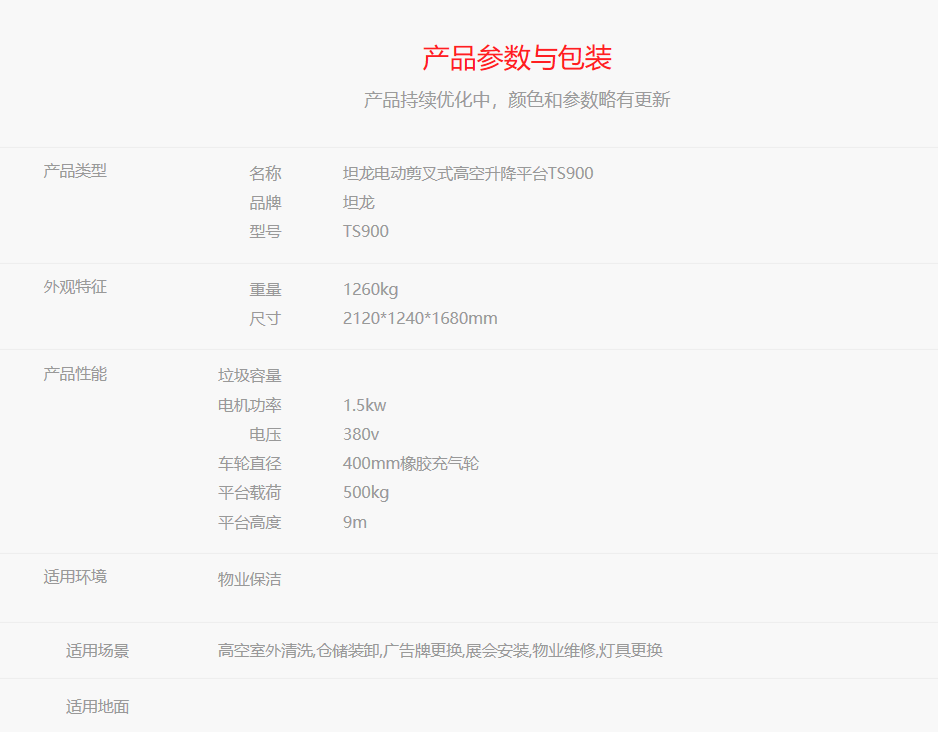Select the platform load value 500kg

tap(366, 493)
